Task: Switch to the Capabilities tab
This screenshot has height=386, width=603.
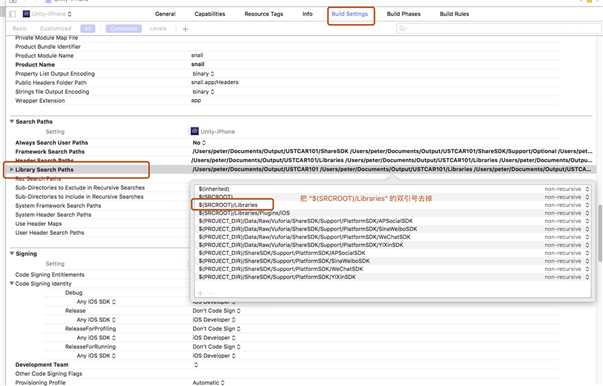Action: [x=210, y=14]
